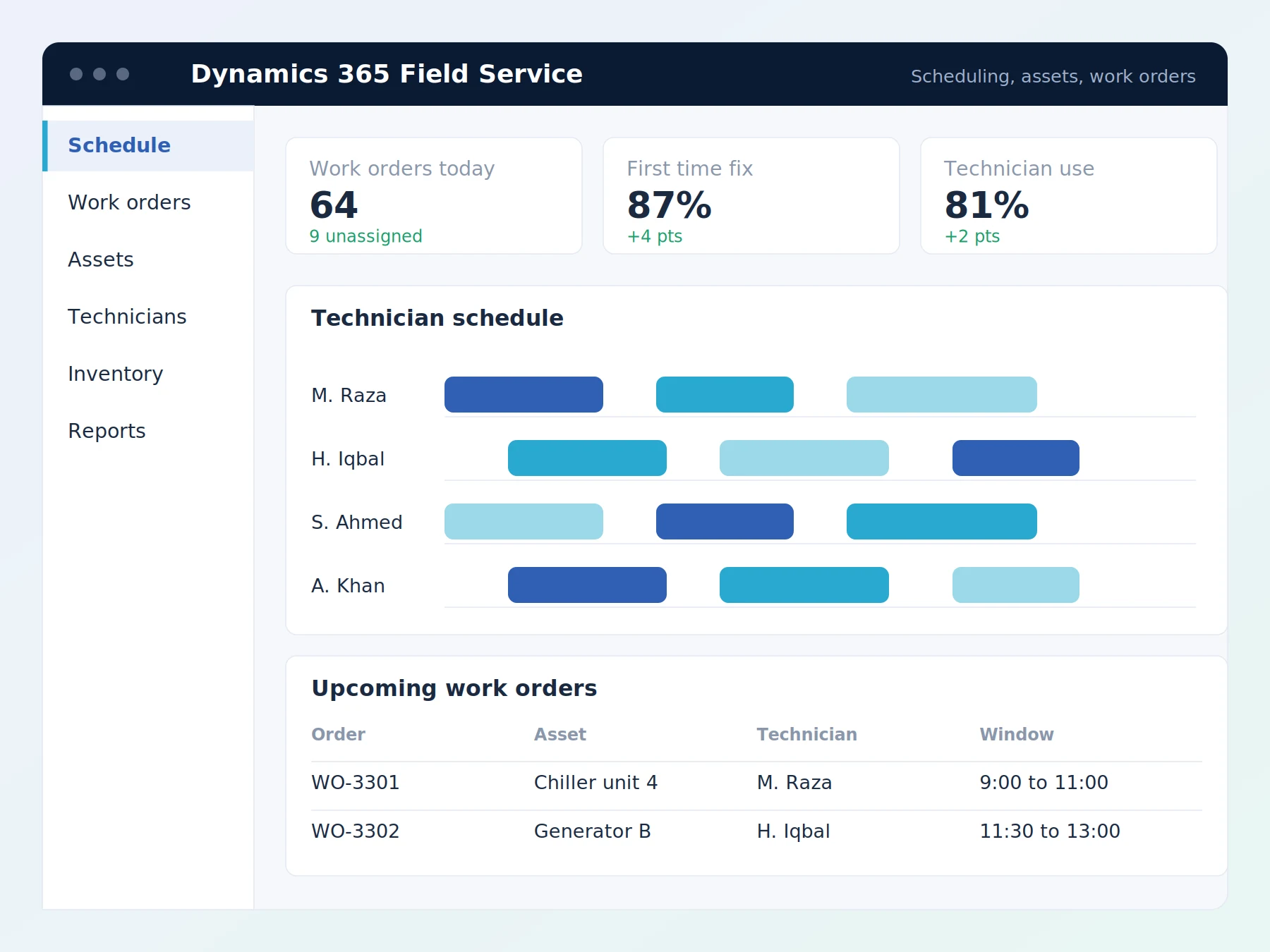Click the Chiller unit 4 asset cell
The width and height of the screenshot is (1270, 952).
click(x=595, y=783)
